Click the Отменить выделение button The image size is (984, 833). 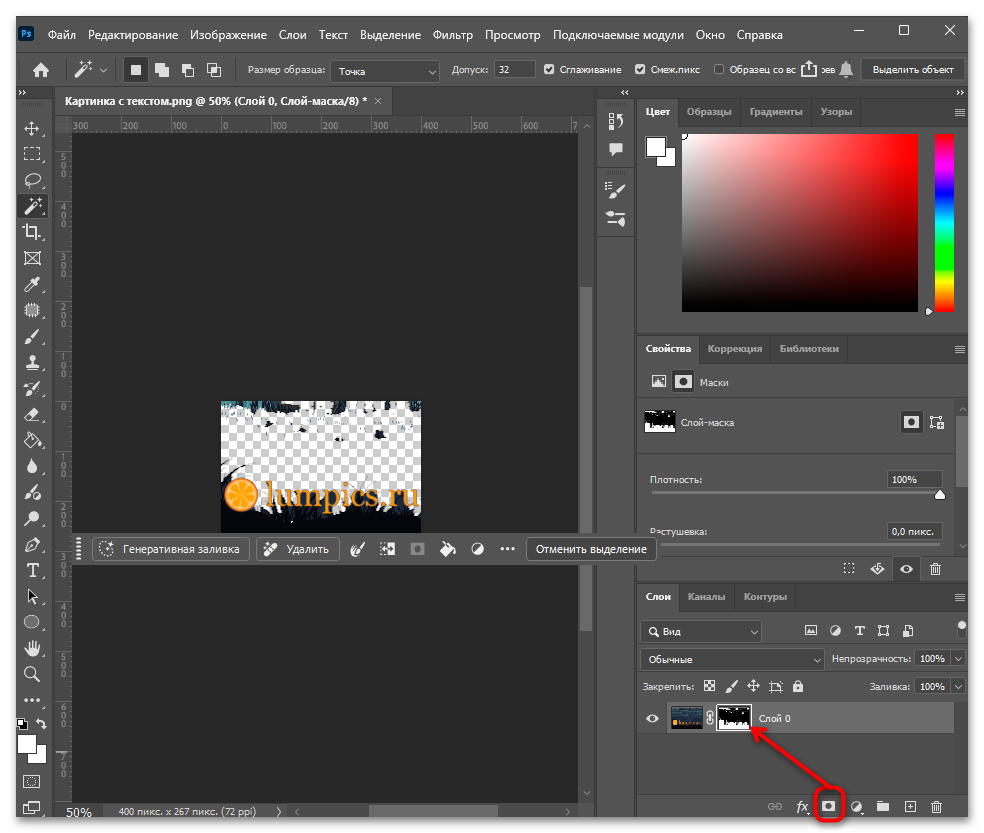click(591, 549)
